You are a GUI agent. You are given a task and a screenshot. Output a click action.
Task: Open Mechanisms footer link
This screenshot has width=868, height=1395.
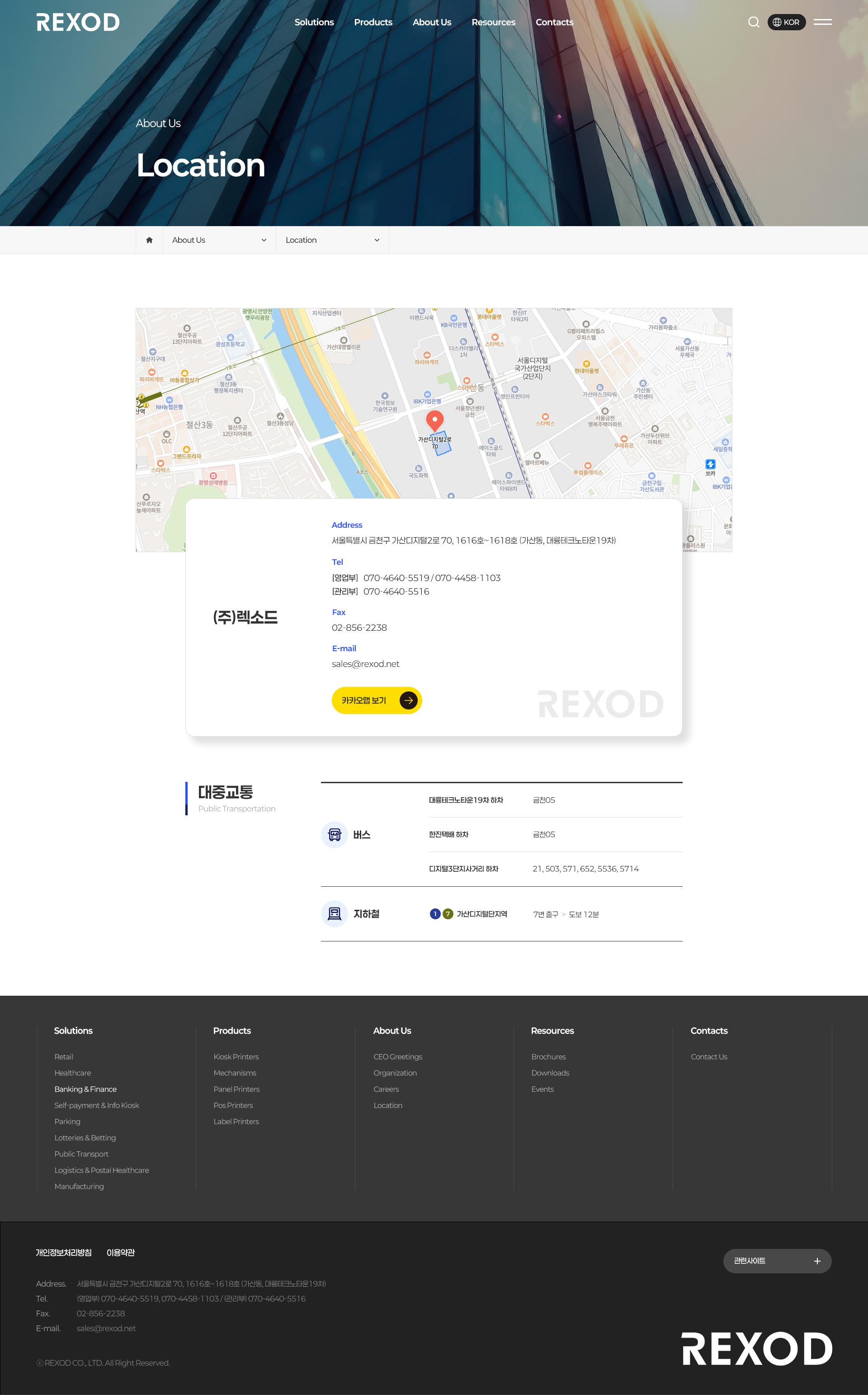coord(235,1073)
